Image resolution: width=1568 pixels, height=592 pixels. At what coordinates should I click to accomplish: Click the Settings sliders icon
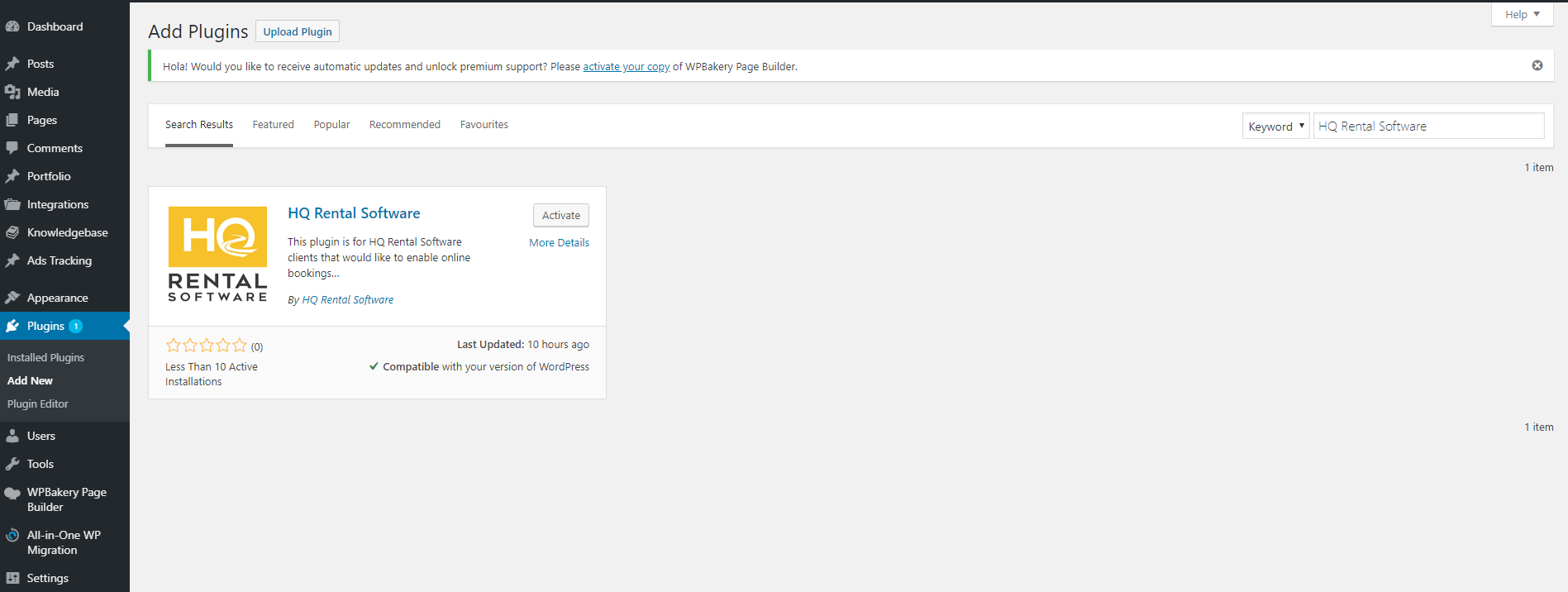click(12, 578)
